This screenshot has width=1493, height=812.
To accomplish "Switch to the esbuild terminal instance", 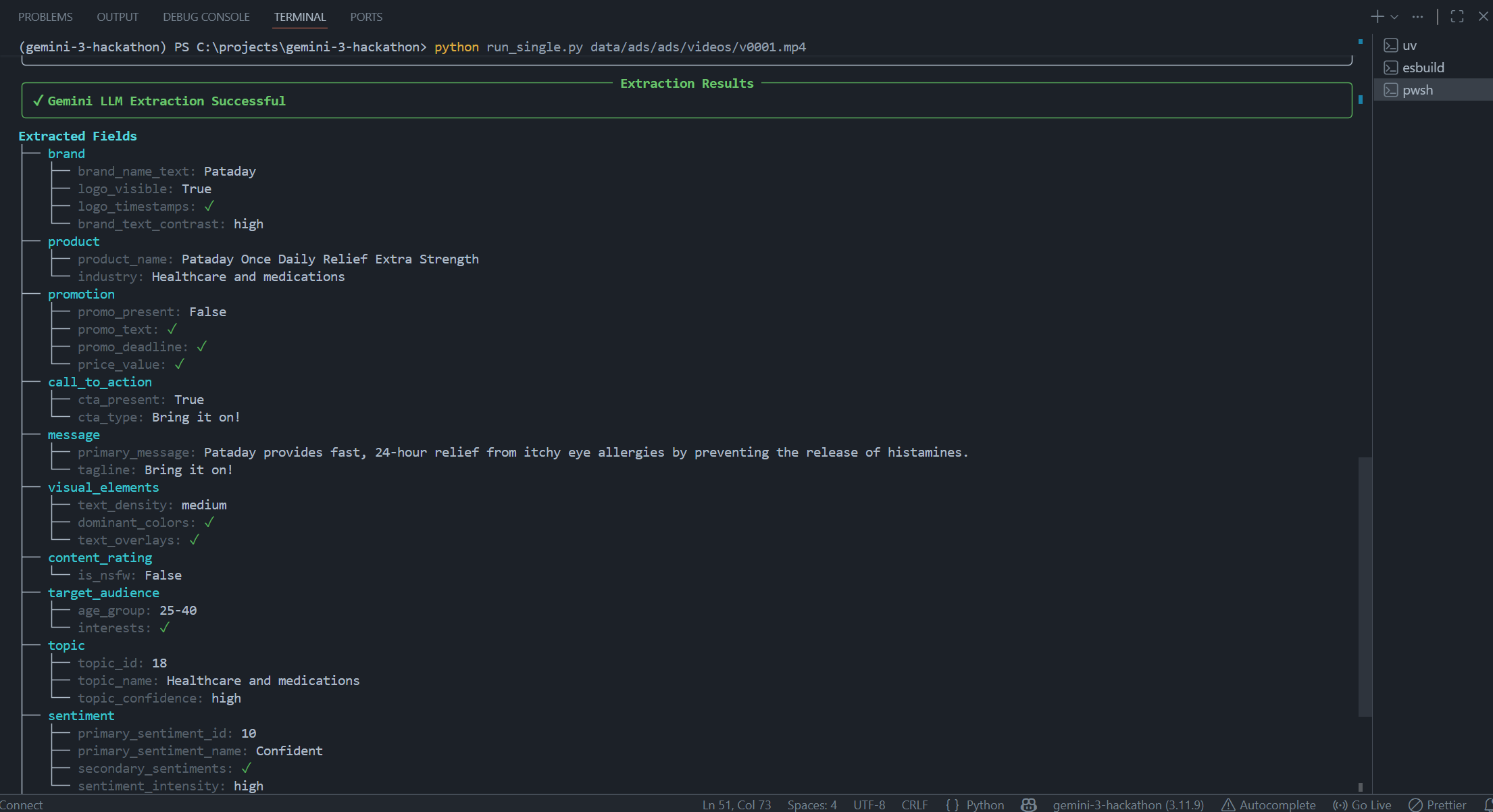I will (1423, 68).
